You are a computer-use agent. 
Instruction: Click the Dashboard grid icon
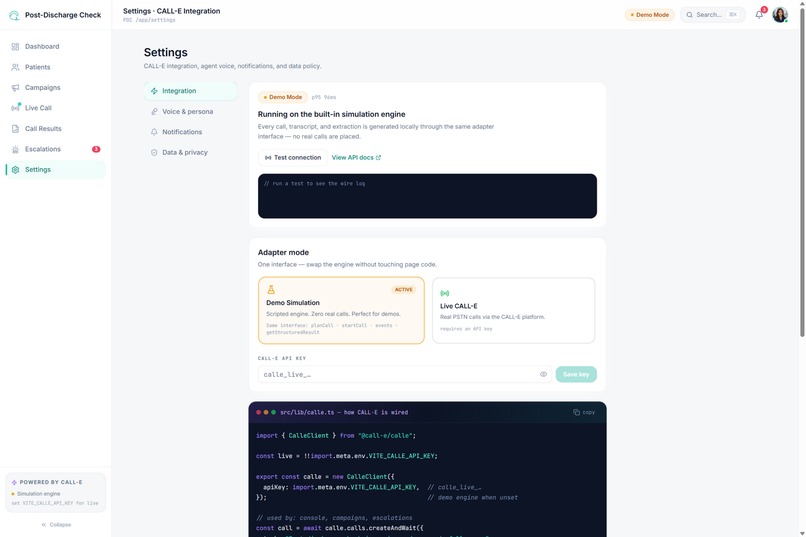(15, 47)
